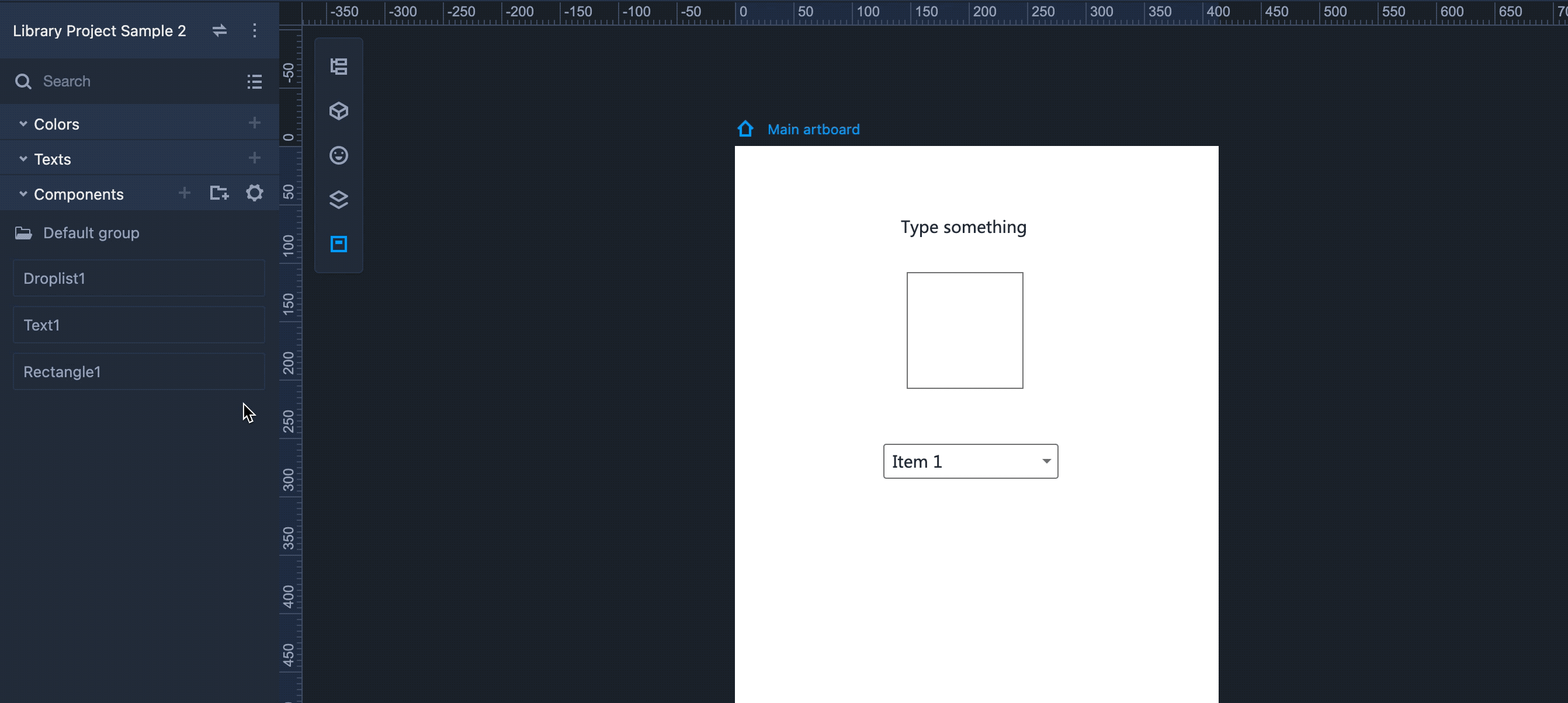Viewport: 1568px width, 703px height.
Task: Open Components settings gear
Action: click(x=255, y=193)
